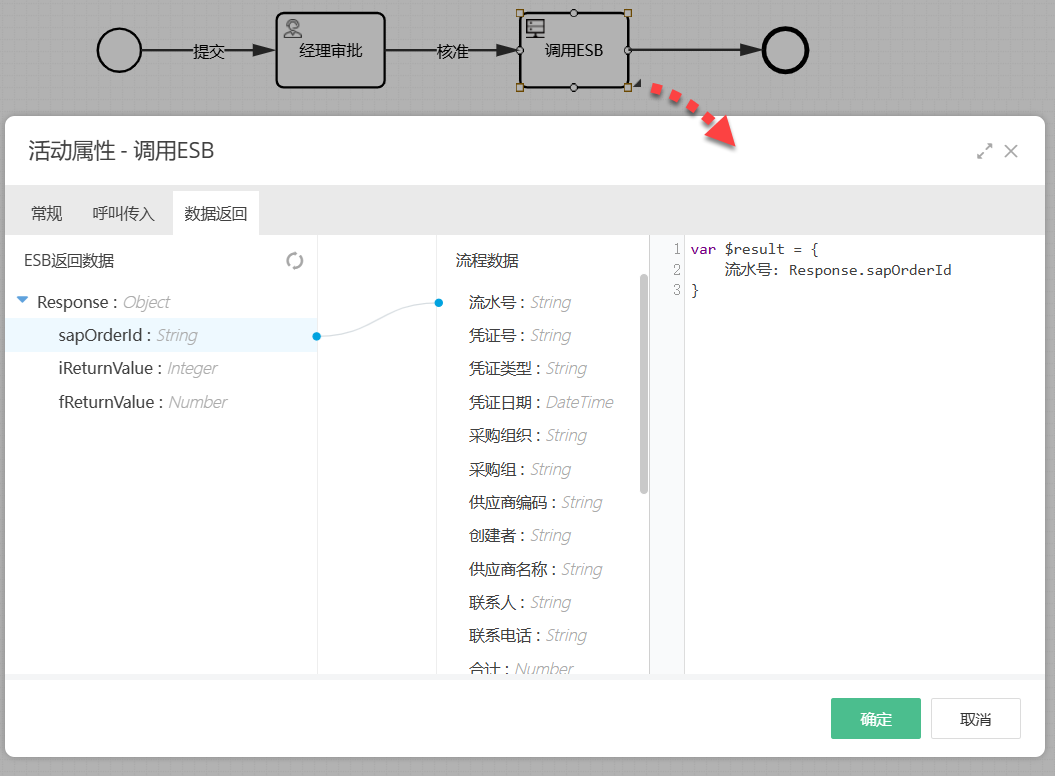The height and width of the screenshot is (776, 1055).
Task: Select the 调用ESB service node
Action: click(573, 50)
